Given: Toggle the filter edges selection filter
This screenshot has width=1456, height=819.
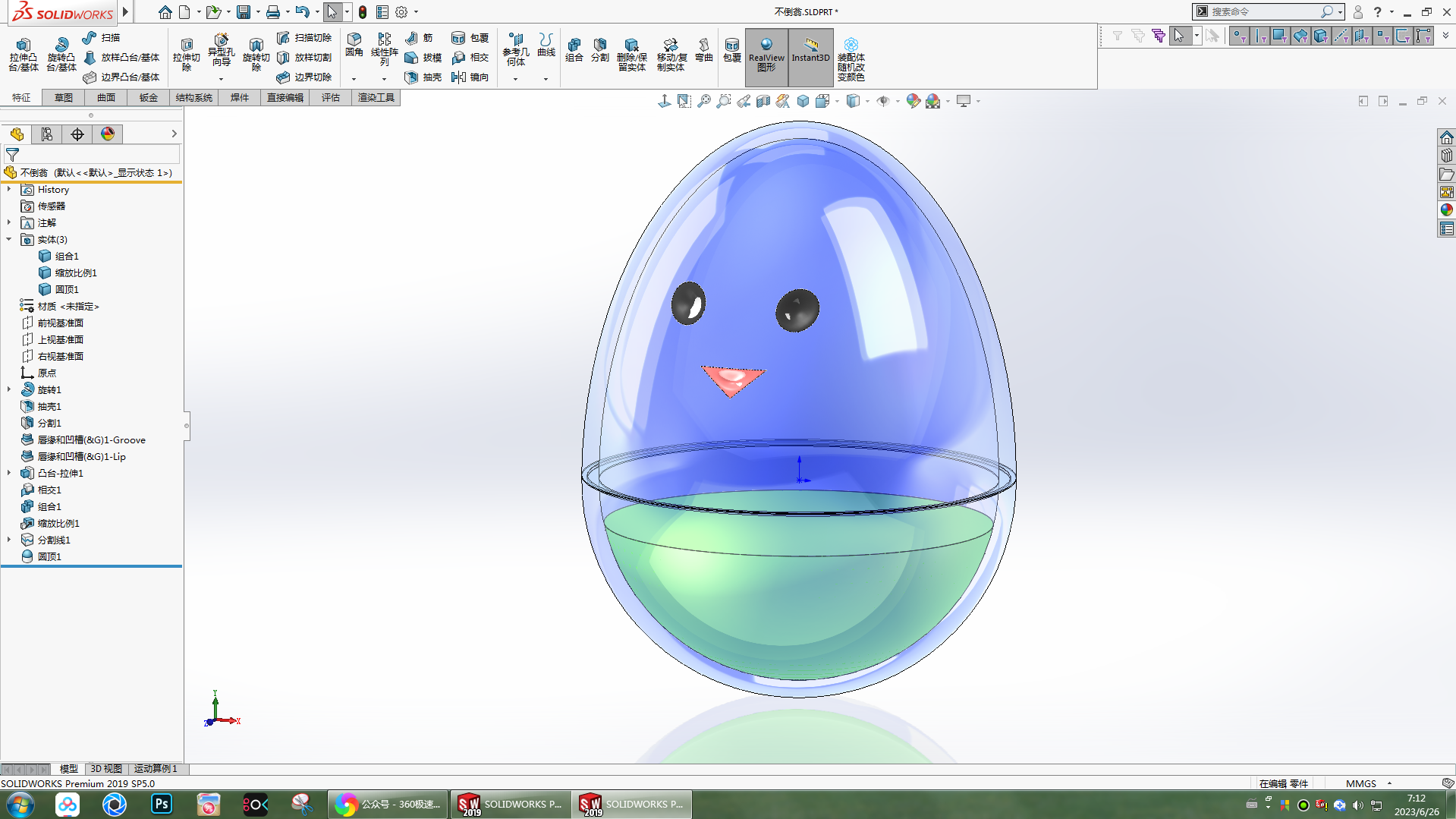Looking at the screenshot, I should [x=1259, y=36].
